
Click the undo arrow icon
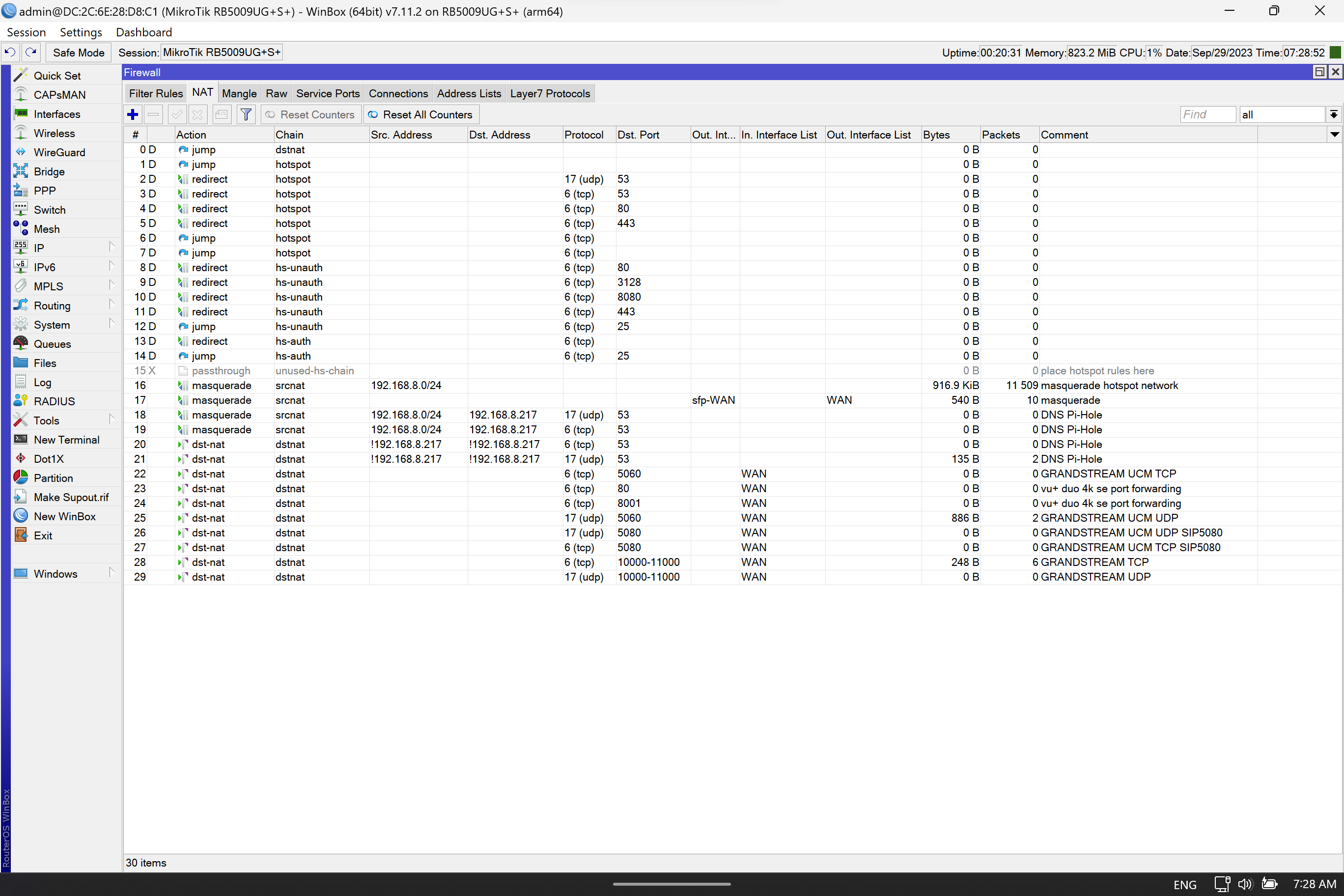tap(10, 52)
